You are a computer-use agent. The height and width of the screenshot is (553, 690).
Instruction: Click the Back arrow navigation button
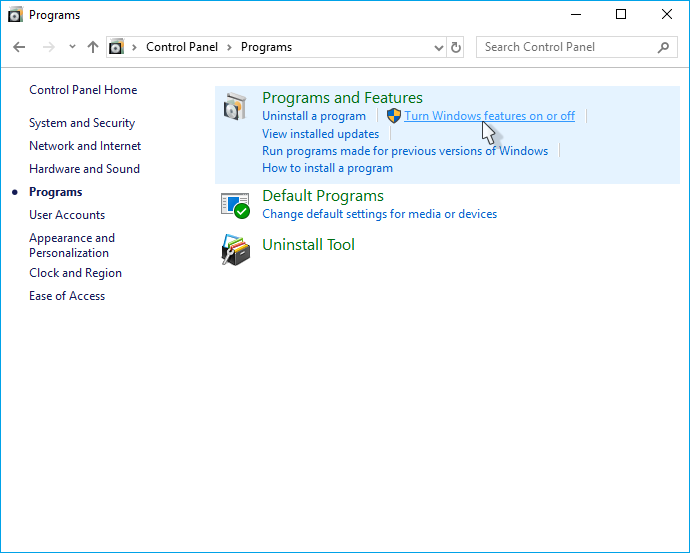(x=19, y=47)
